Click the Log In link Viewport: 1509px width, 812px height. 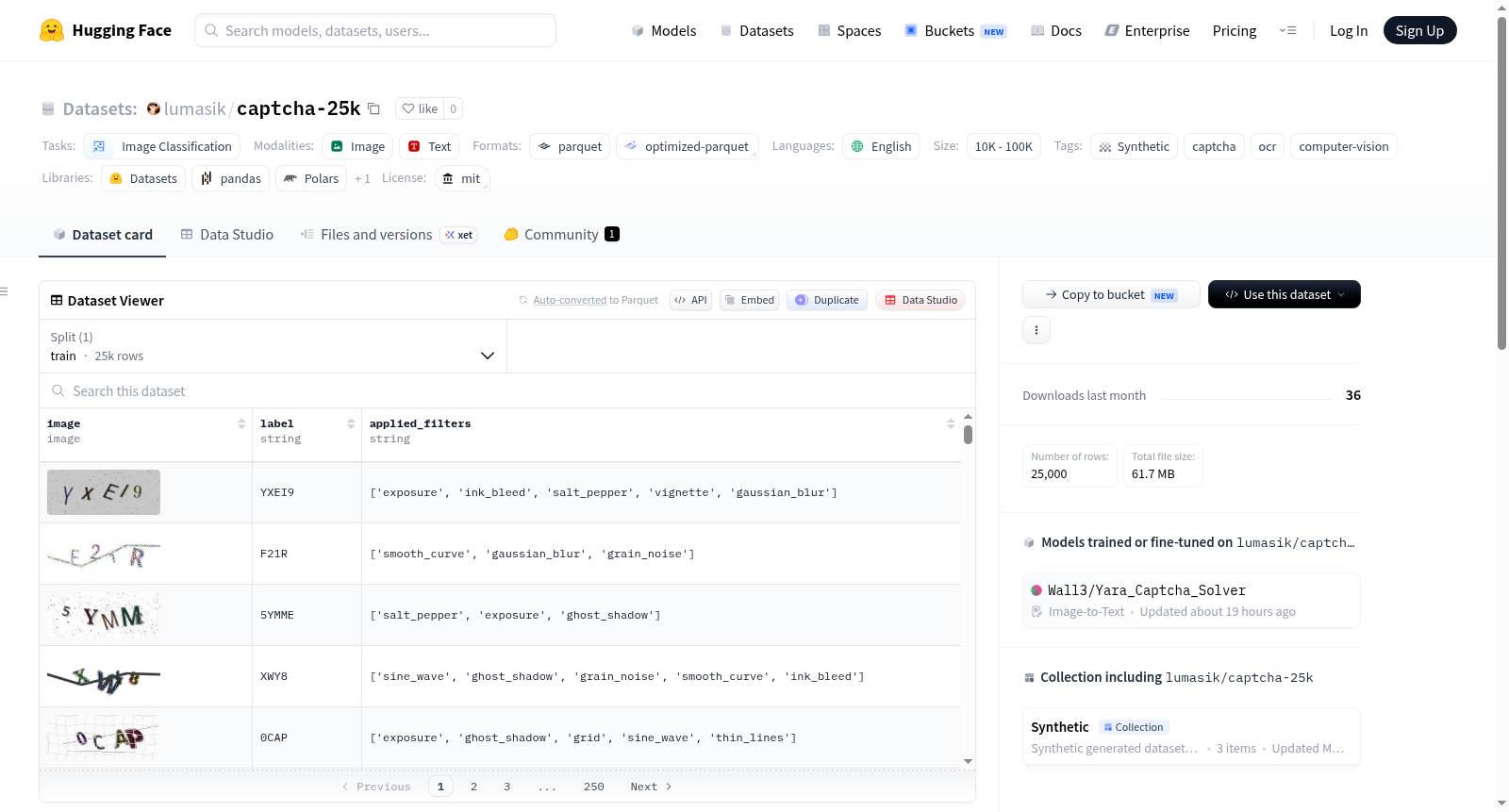pyautogui.click(x=1349, y=30)
